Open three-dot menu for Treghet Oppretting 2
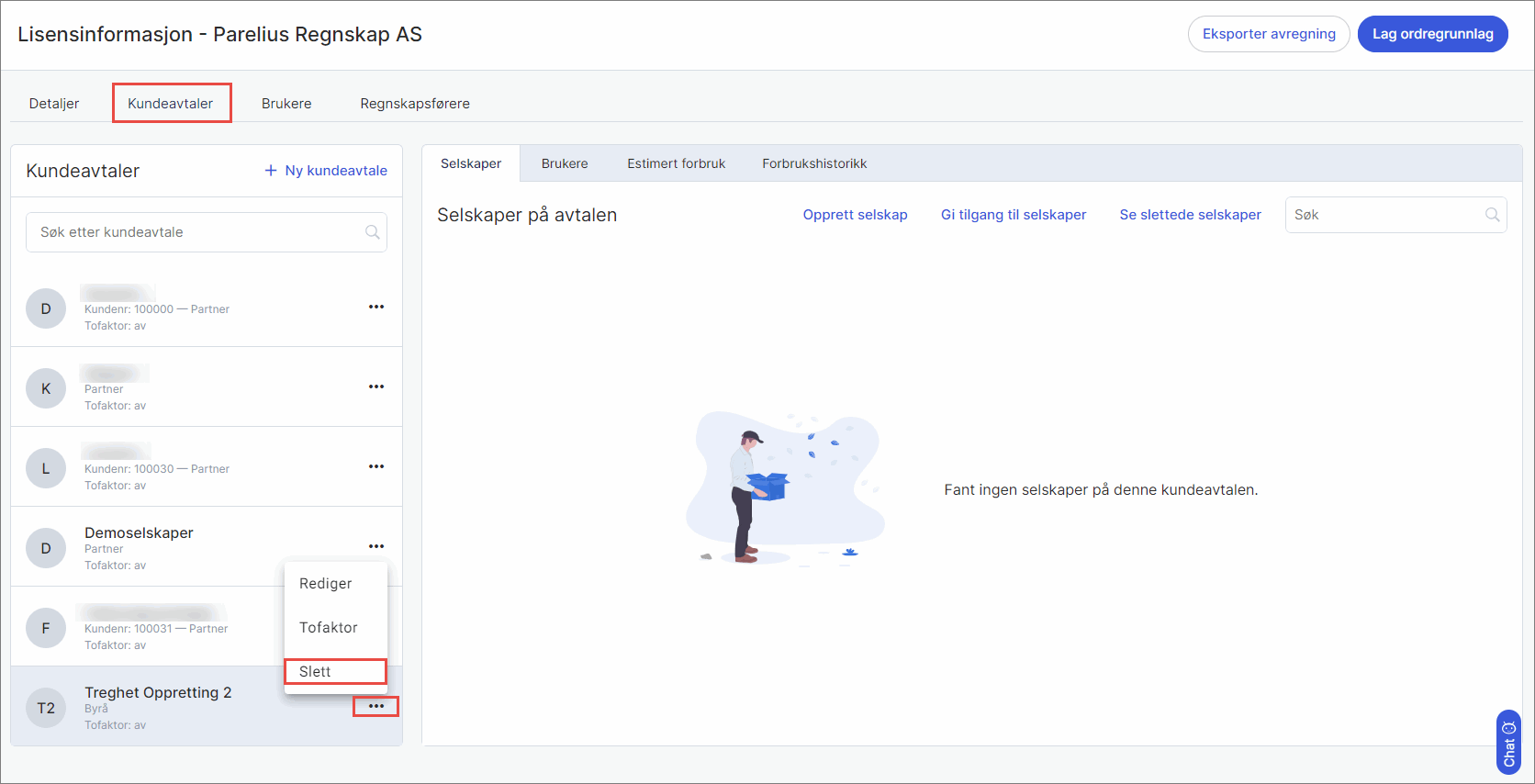Image resolution: width=1535 pixels, height=784 pixels. [376, 706]
